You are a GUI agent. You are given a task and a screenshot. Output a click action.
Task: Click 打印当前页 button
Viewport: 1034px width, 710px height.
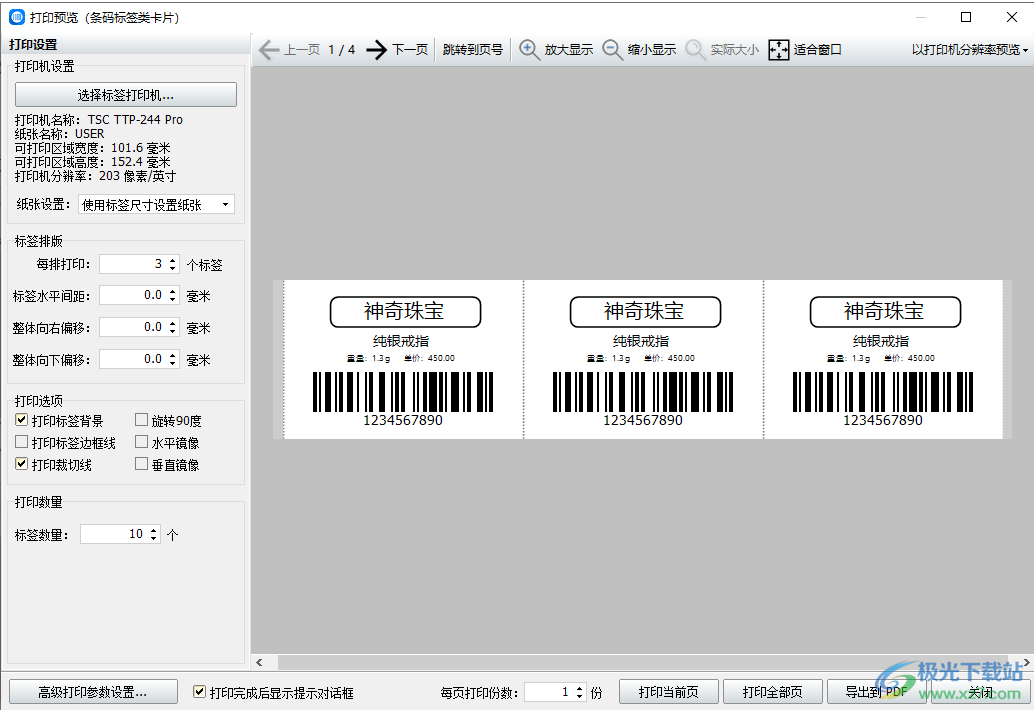pos(669,692)
